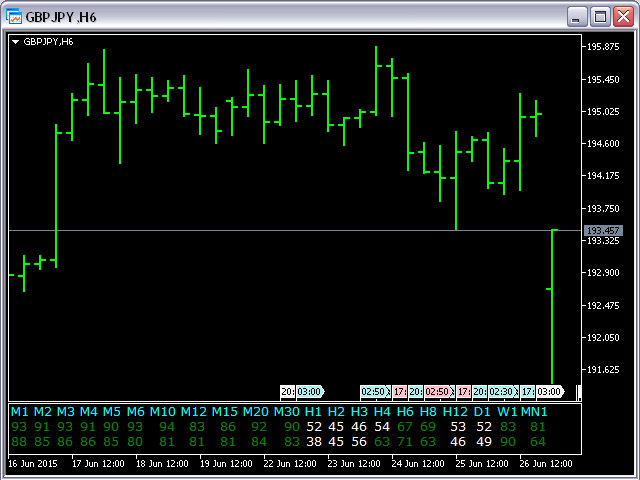
Task: Click the GBPJPY chart window icon
Action: tap(15, 16)
